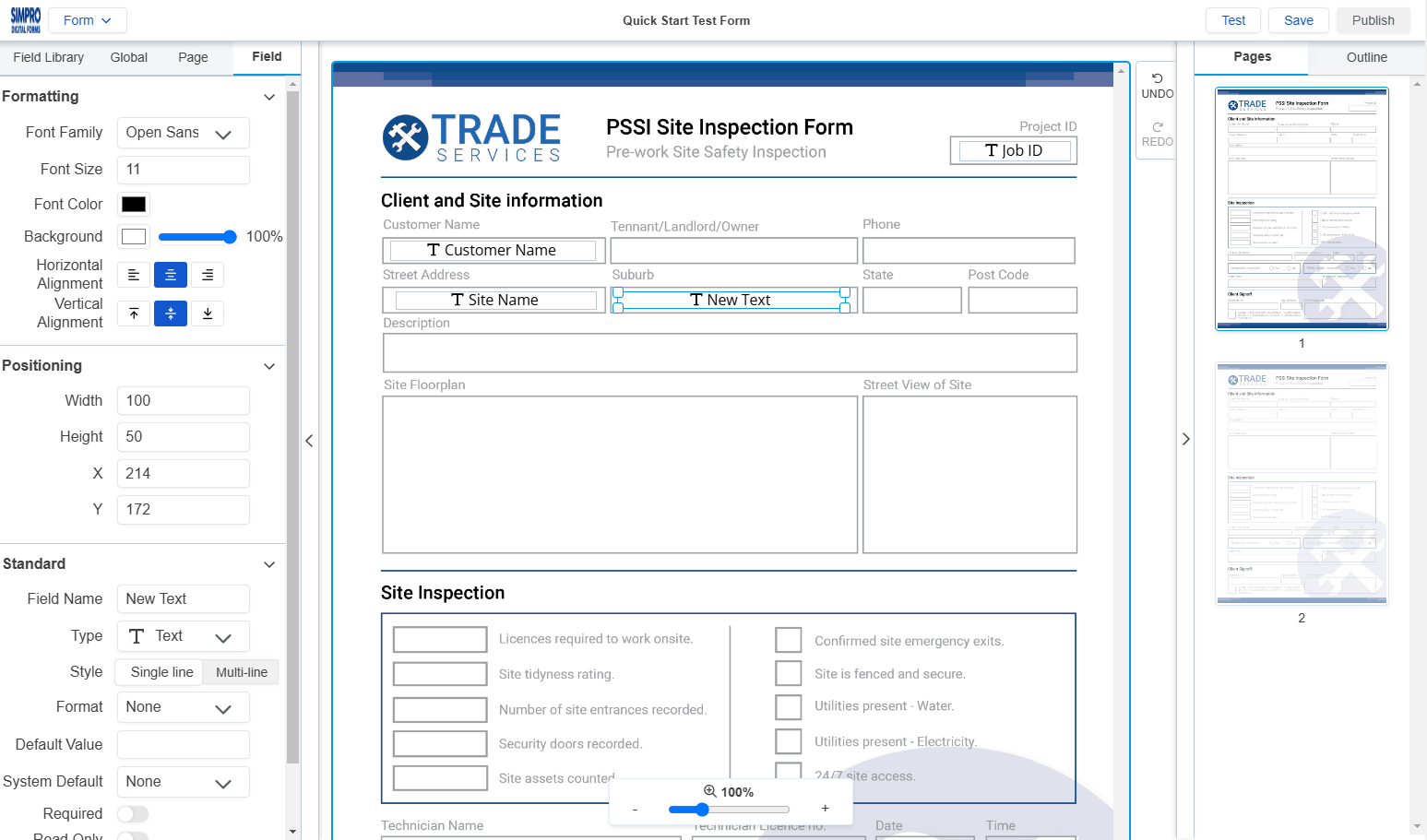This screenshot has width=1427, height=840.
Task: Collapse the right Pages panel arrow
Action: click(1186, 439)
